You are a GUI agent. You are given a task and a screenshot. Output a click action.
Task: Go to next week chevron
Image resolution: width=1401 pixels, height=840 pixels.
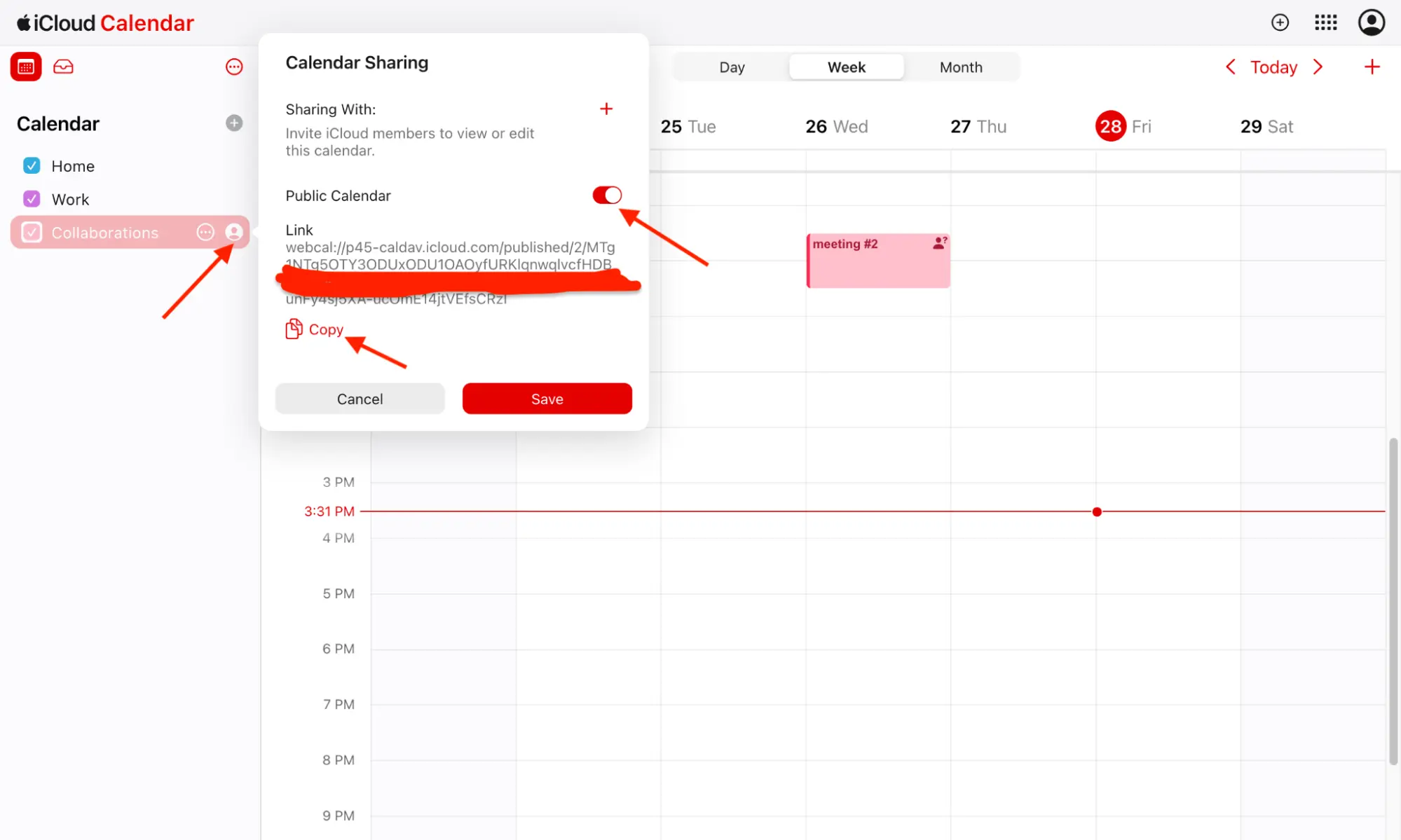click(x=1318, y=67)
